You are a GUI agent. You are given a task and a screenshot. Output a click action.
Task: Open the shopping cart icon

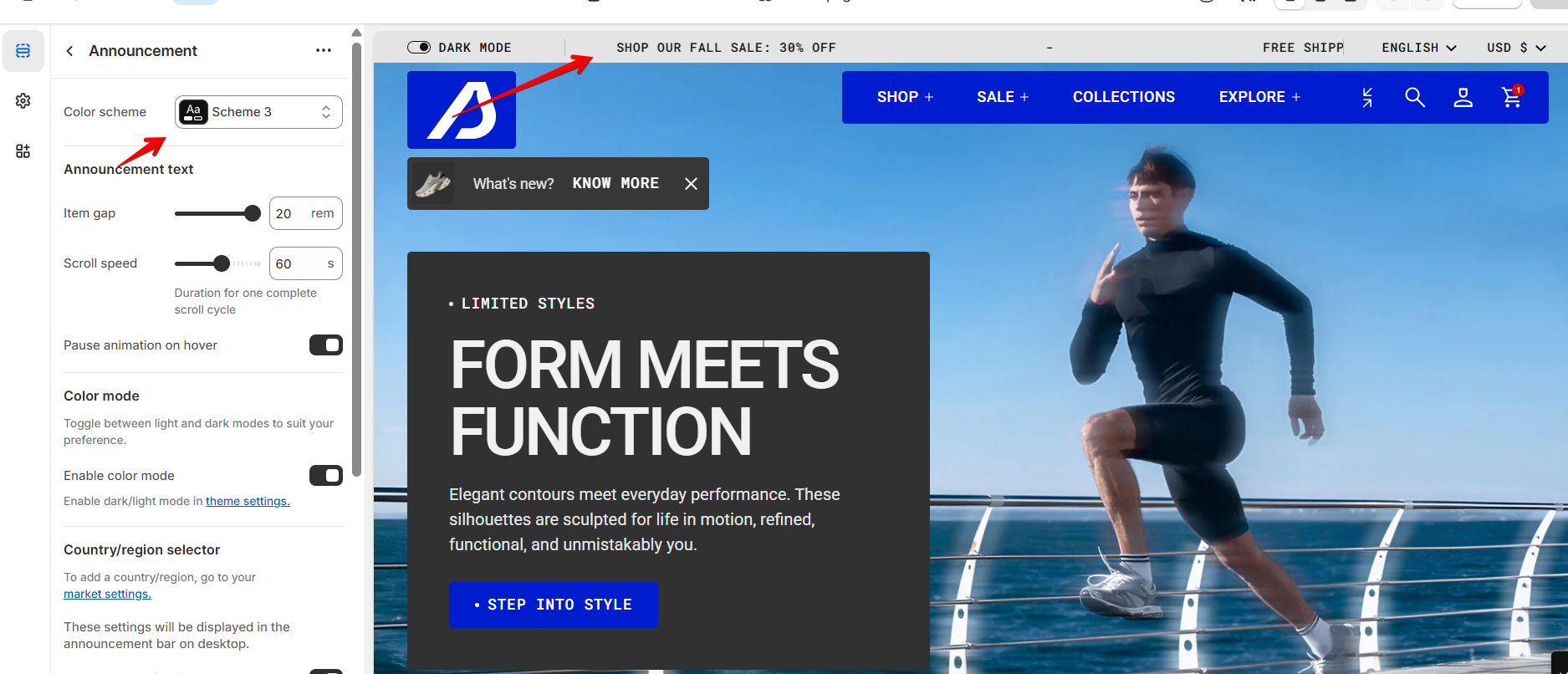tap(1512, 97)
